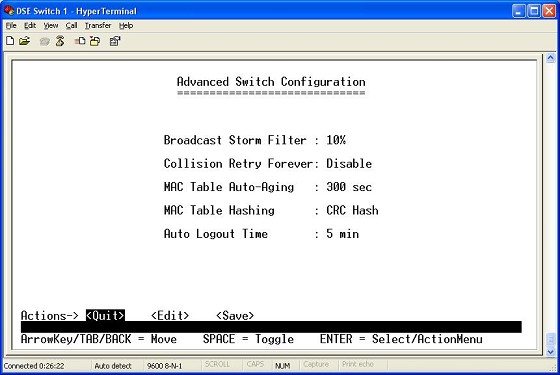Viewport: 560px width, 375px height.
Task: Click the Broadcast Storm Filter value 10%
Action: 336,140
